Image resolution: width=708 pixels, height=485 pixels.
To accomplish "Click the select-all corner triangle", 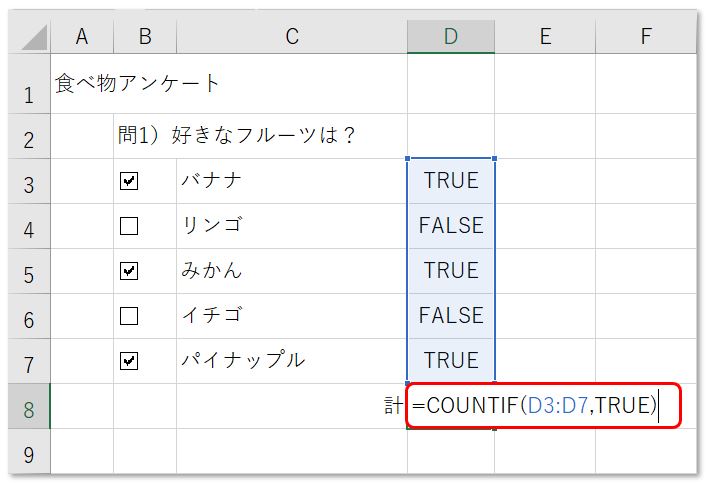I will [33, 37].
